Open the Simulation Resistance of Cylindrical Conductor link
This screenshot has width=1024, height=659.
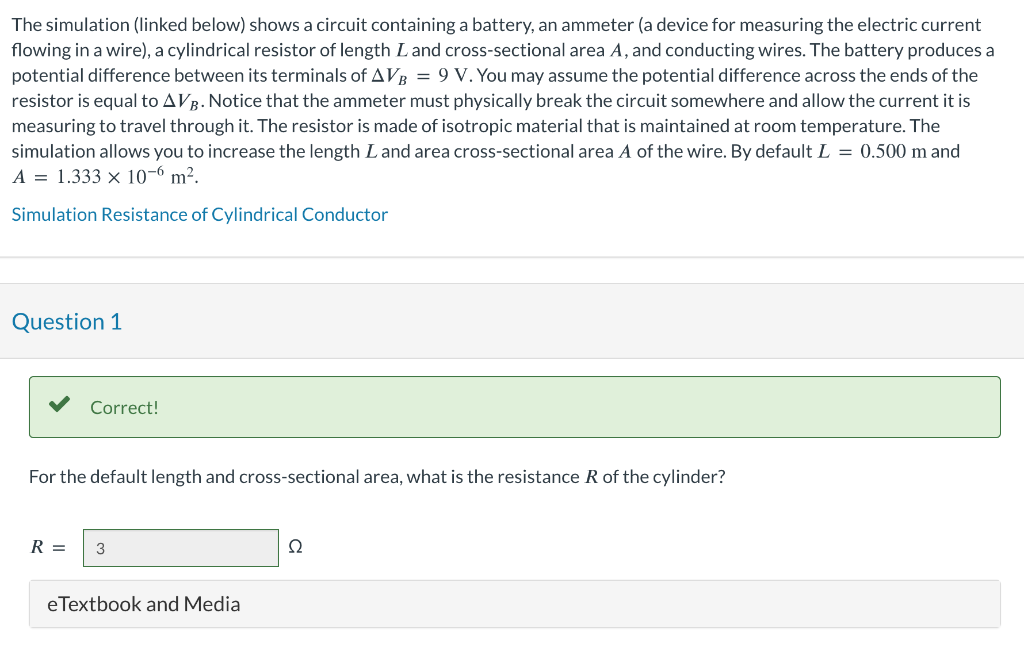pyautogui.click(x=199, y=214)
